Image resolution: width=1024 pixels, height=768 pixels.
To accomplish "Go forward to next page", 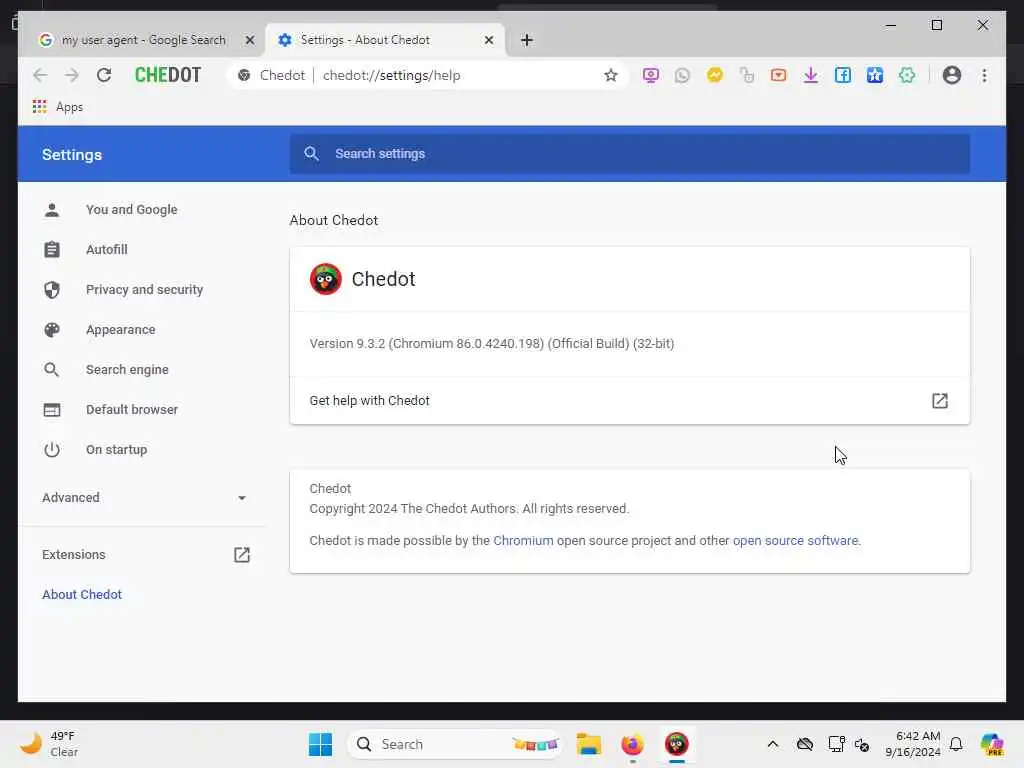I will 72,76.
